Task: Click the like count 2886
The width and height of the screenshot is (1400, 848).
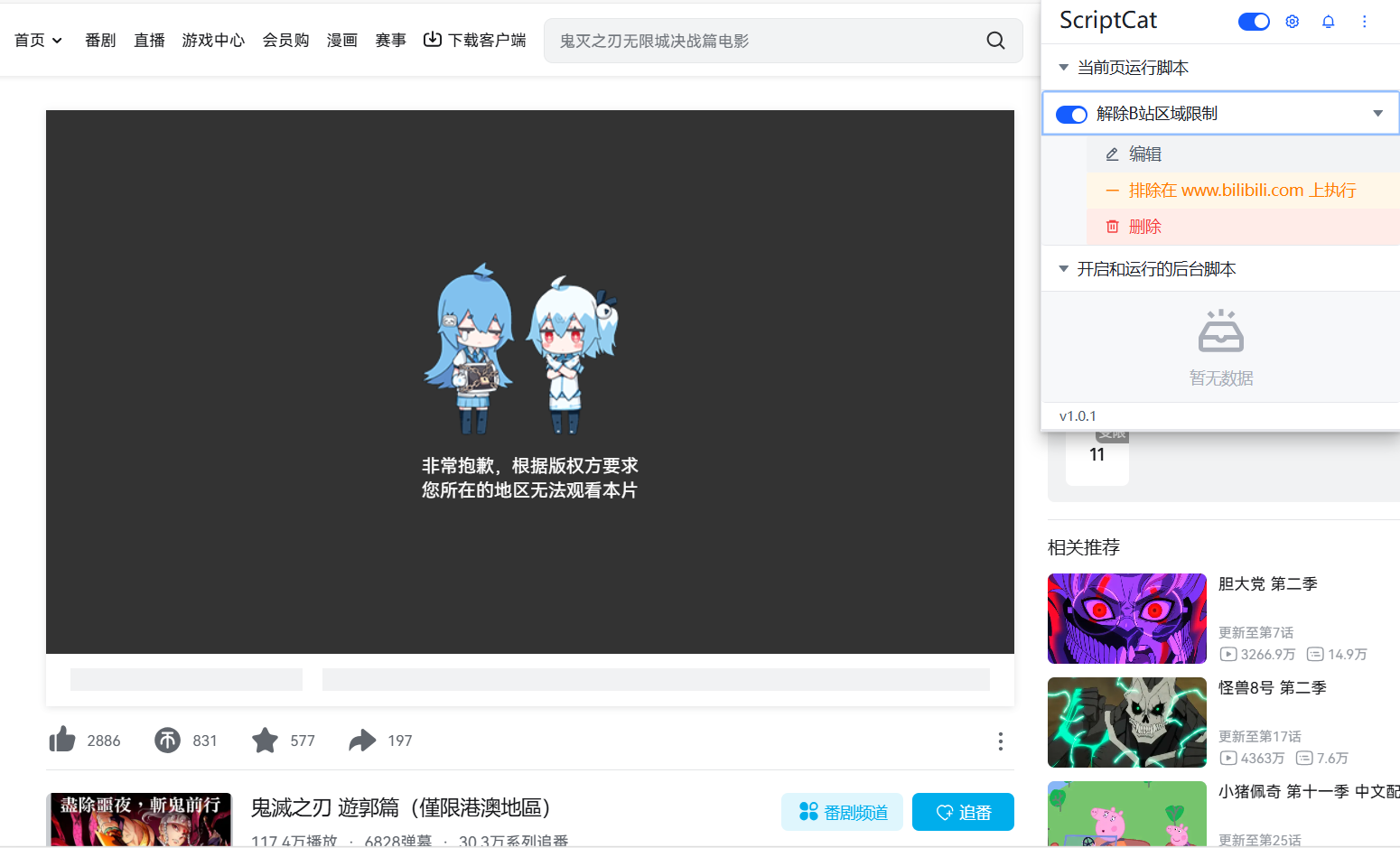Action: 104,741
